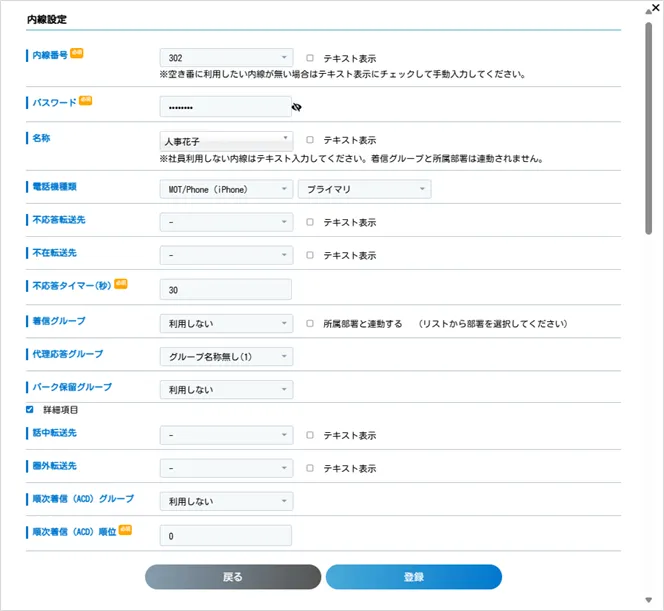Click the 不応答タイマー input field
664x611 pixels.
225,290
